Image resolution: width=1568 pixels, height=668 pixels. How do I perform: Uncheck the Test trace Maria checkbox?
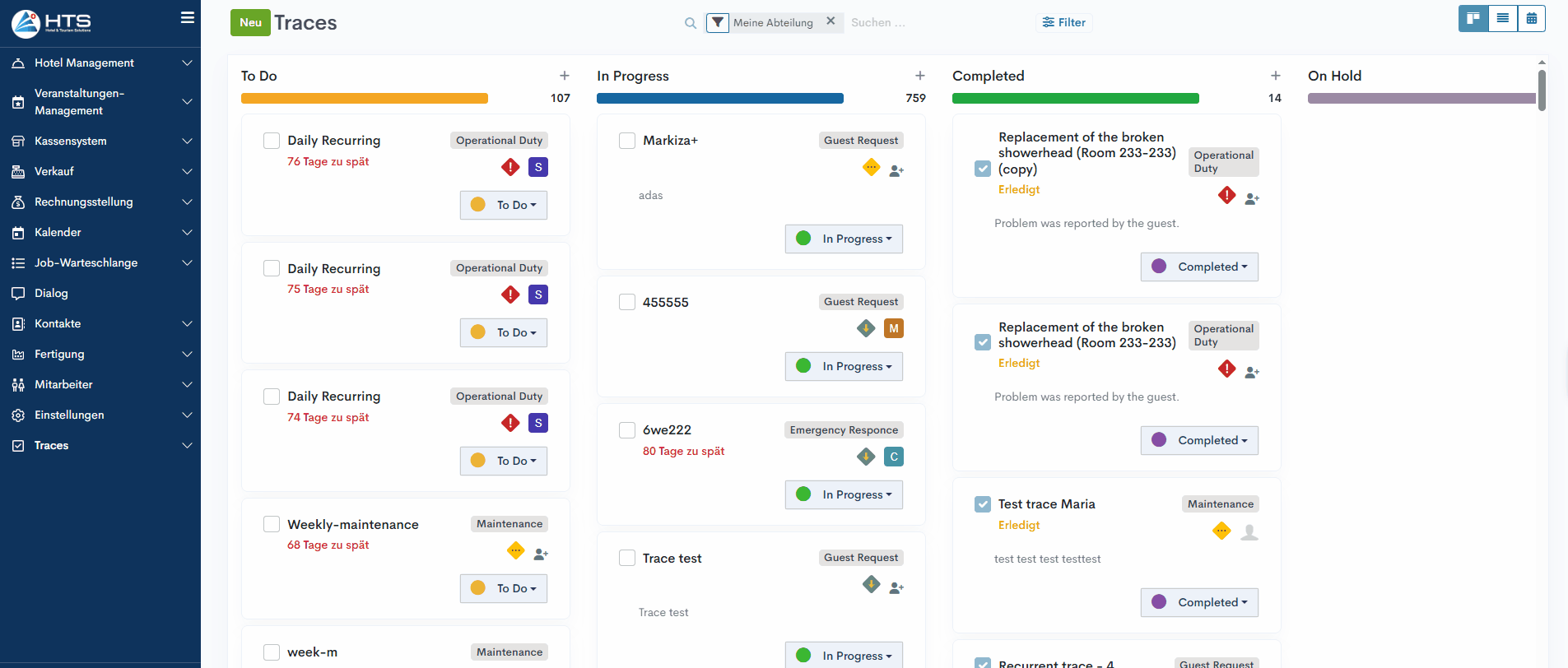tap(982, 504)
